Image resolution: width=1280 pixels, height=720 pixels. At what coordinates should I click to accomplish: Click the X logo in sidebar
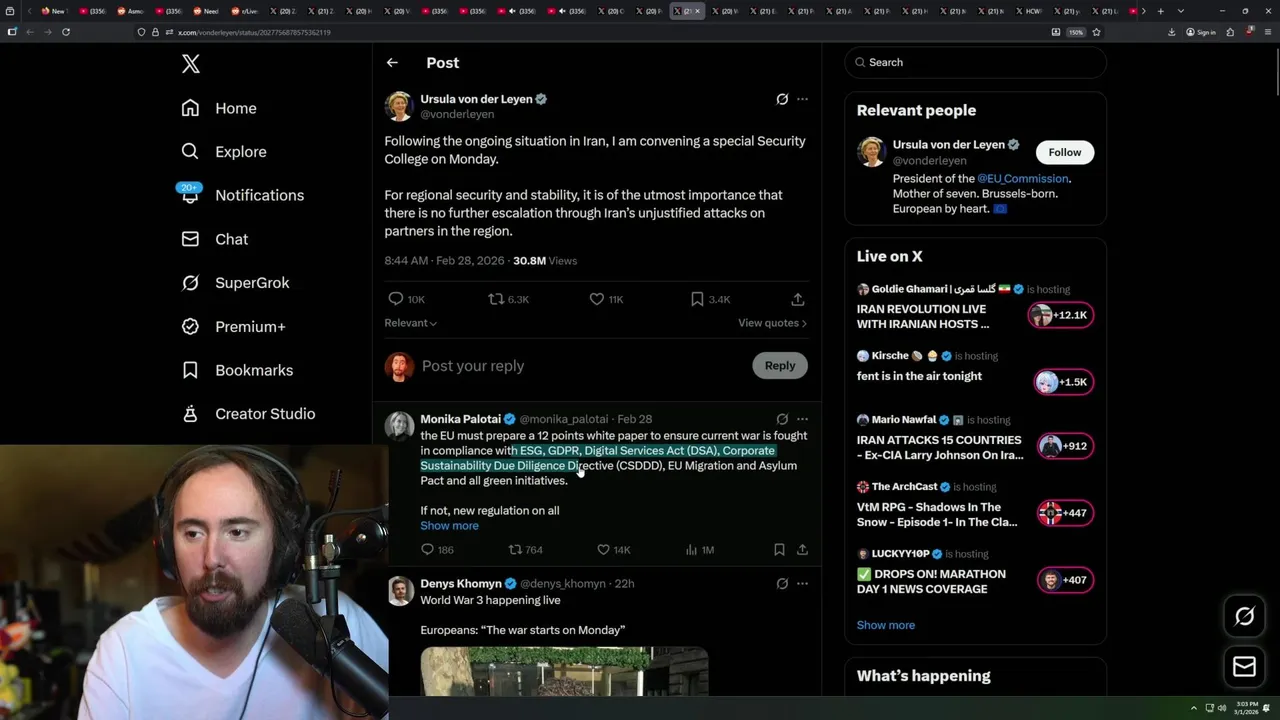tap(191, 64)
